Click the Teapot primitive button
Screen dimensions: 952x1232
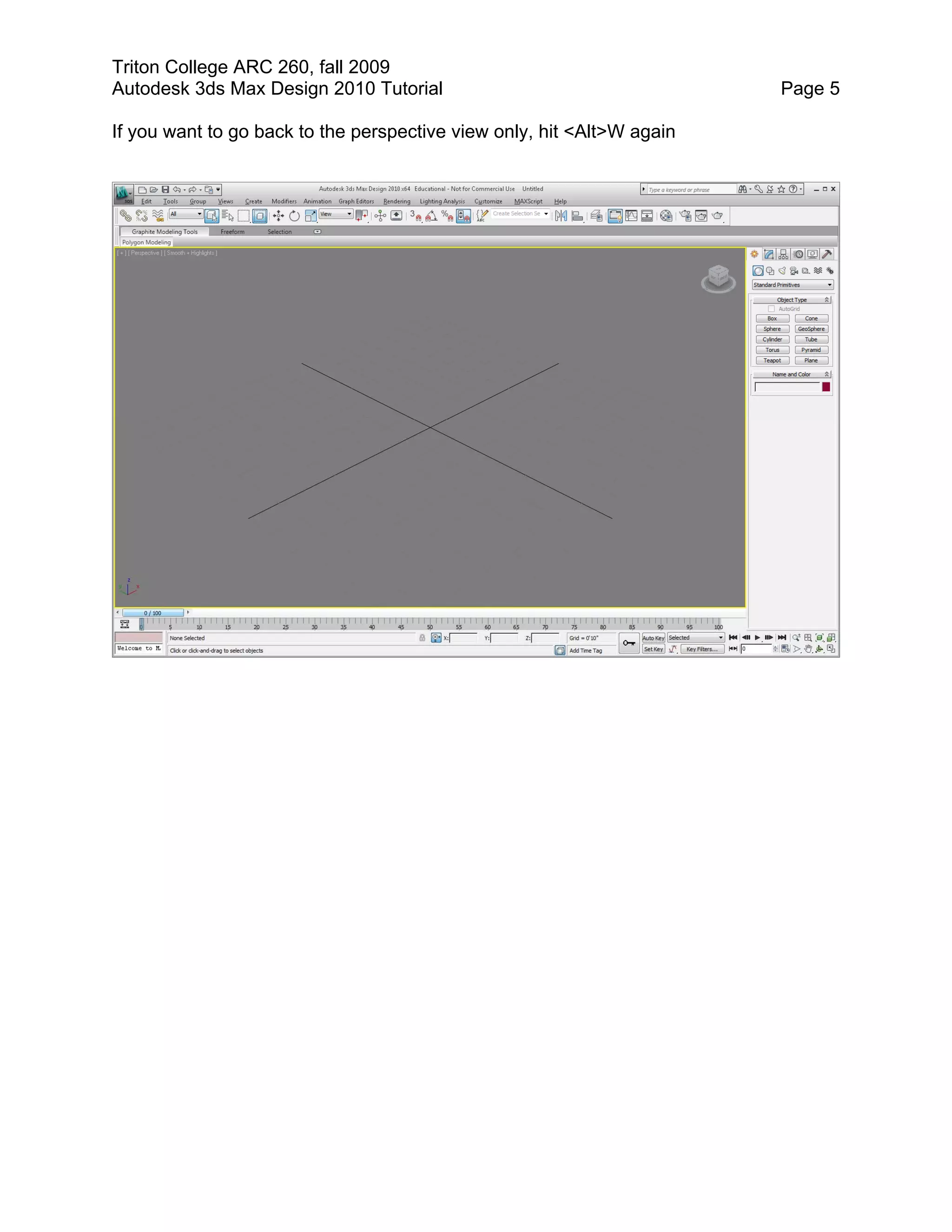point(773,360)
